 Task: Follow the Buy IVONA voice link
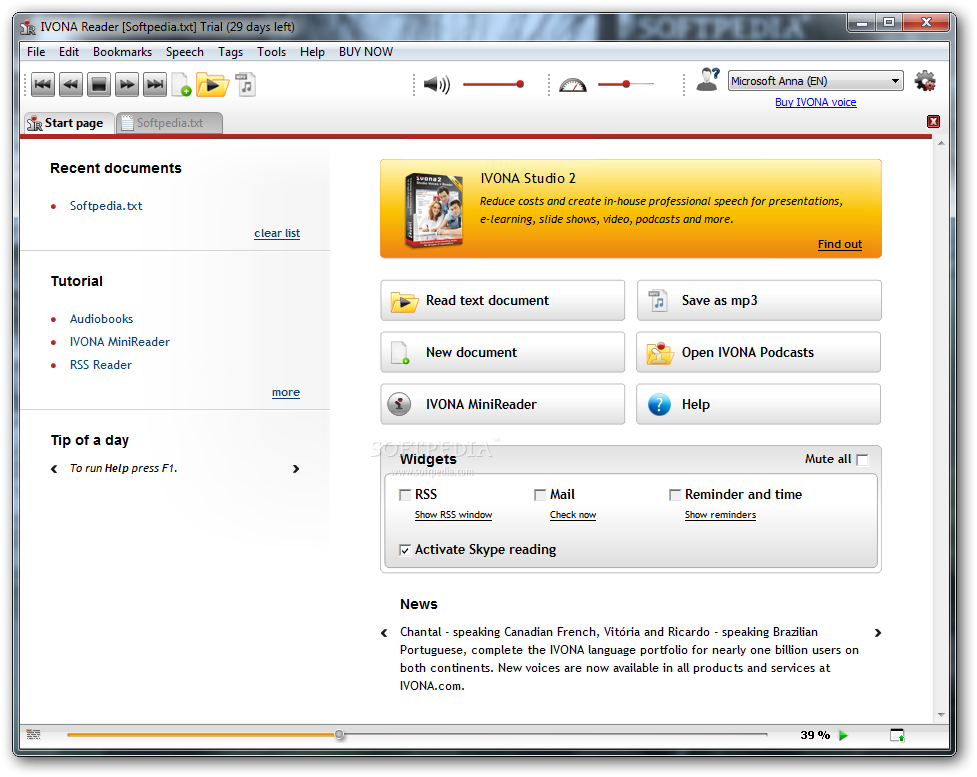pos(816,102)
